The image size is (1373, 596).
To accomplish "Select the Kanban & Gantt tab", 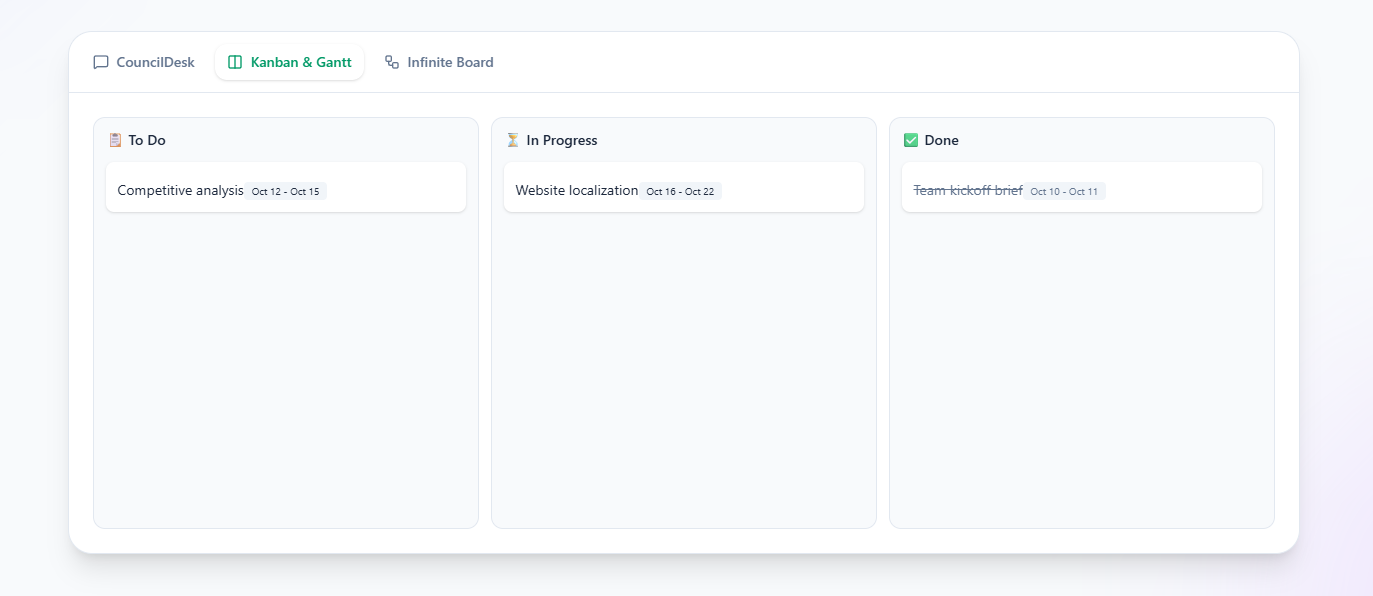I will tap(289, 62).
